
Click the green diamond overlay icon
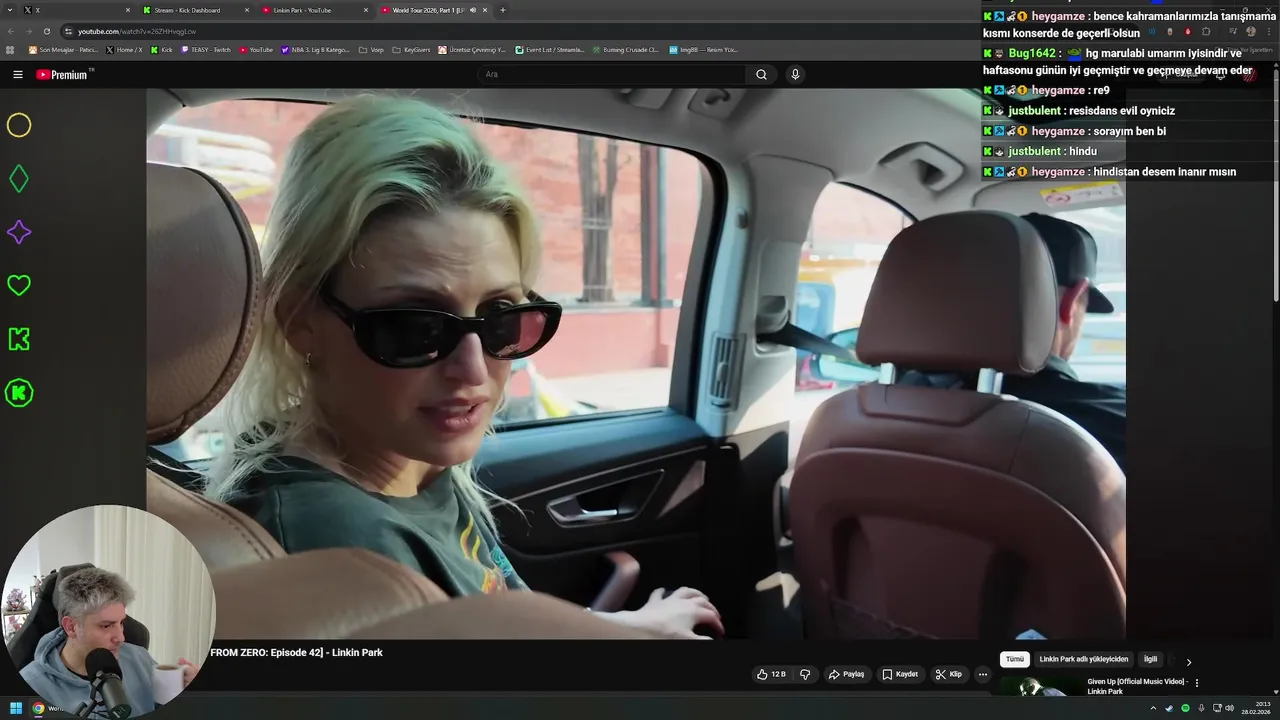pos(19,179)
